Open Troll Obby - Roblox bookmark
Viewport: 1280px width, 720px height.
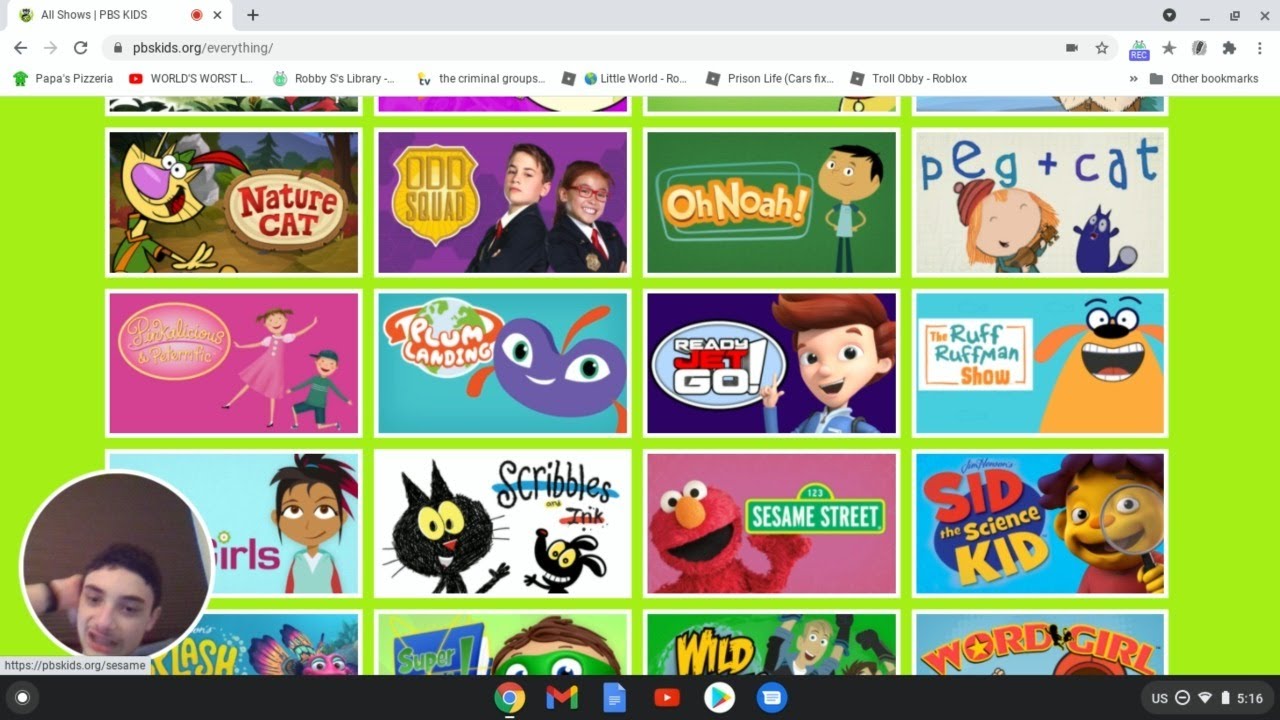pyautogui.click(x=908, y=78)
